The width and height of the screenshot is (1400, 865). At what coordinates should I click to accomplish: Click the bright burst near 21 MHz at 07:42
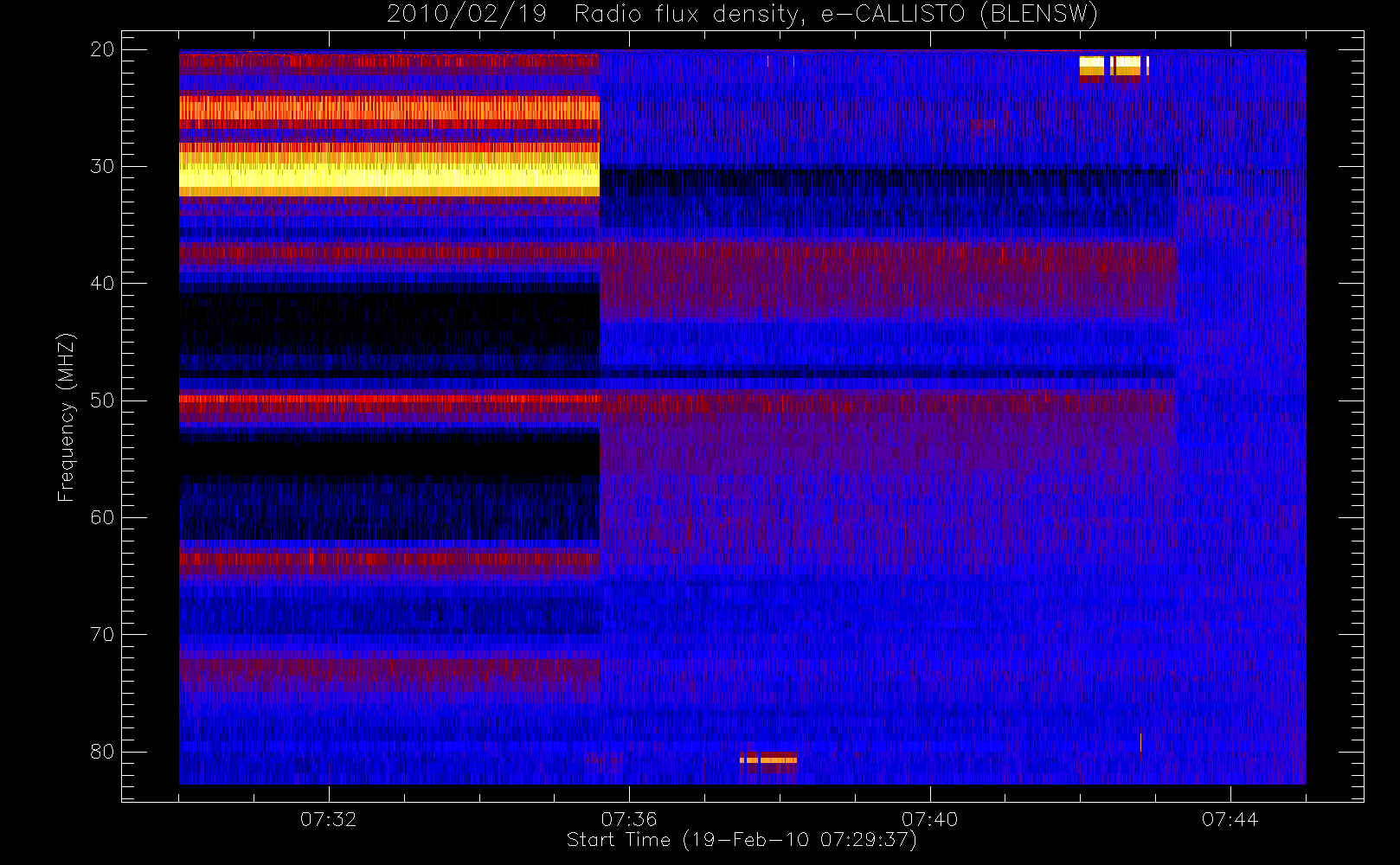coord(1114,67)
